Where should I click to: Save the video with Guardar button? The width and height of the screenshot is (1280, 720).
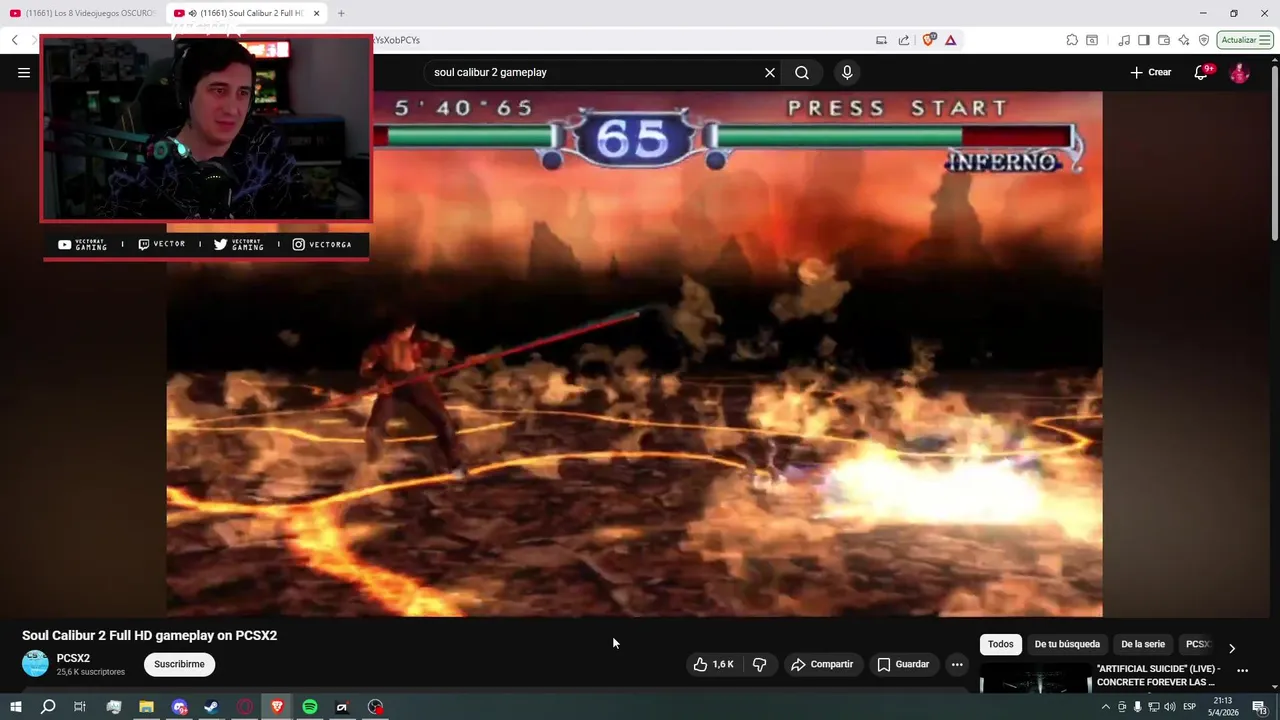(x=904, y=664)
